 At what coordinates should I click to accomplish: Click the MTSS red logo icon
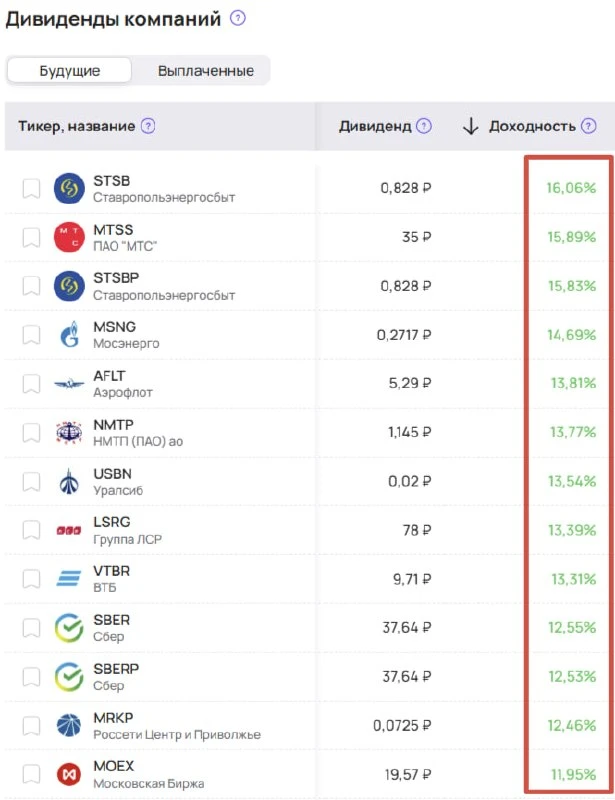(69, 237)
